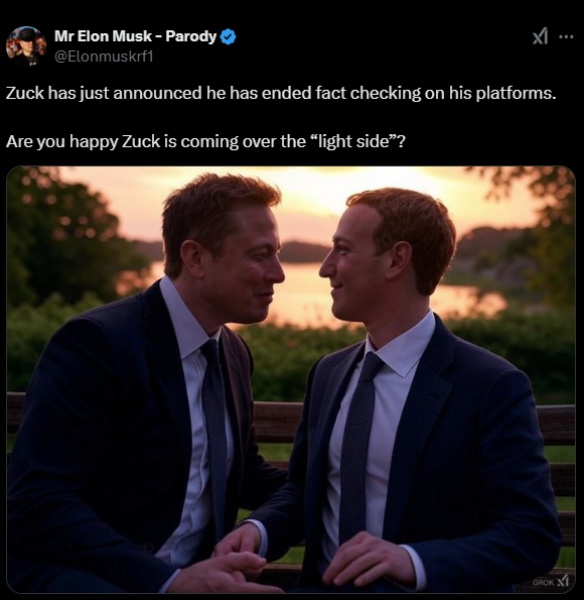
Task: Click the right man's hand on knee
Action: 365,559
